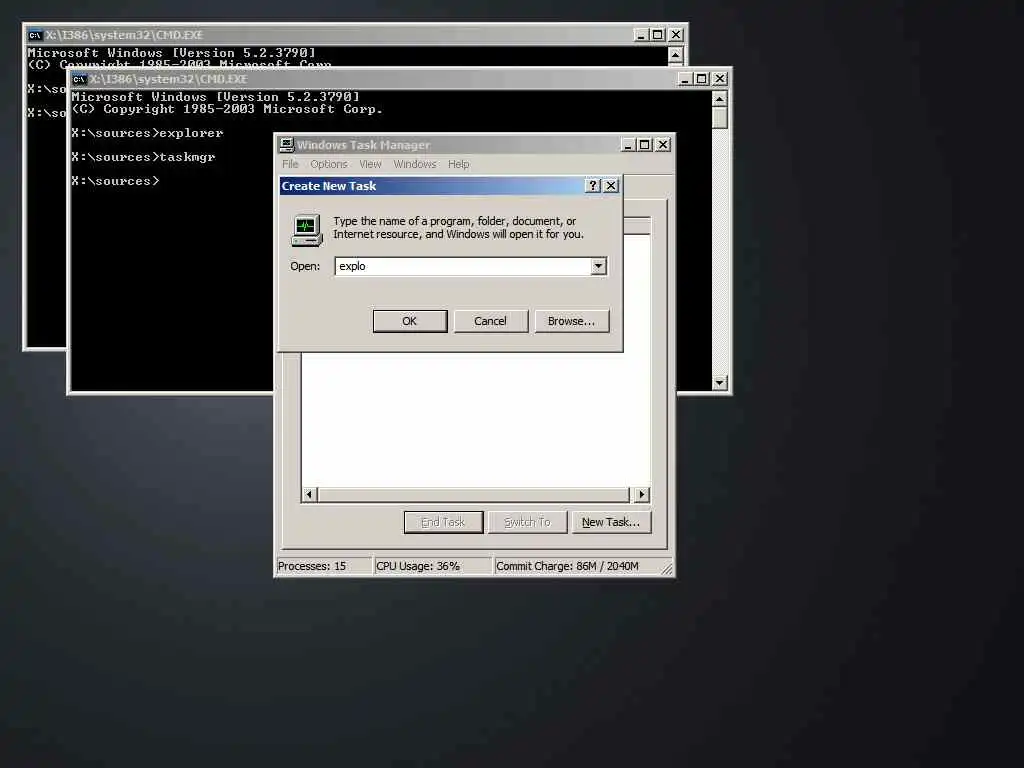
Task: Close the Windows Task Manager window
Action: pos(663,144)
